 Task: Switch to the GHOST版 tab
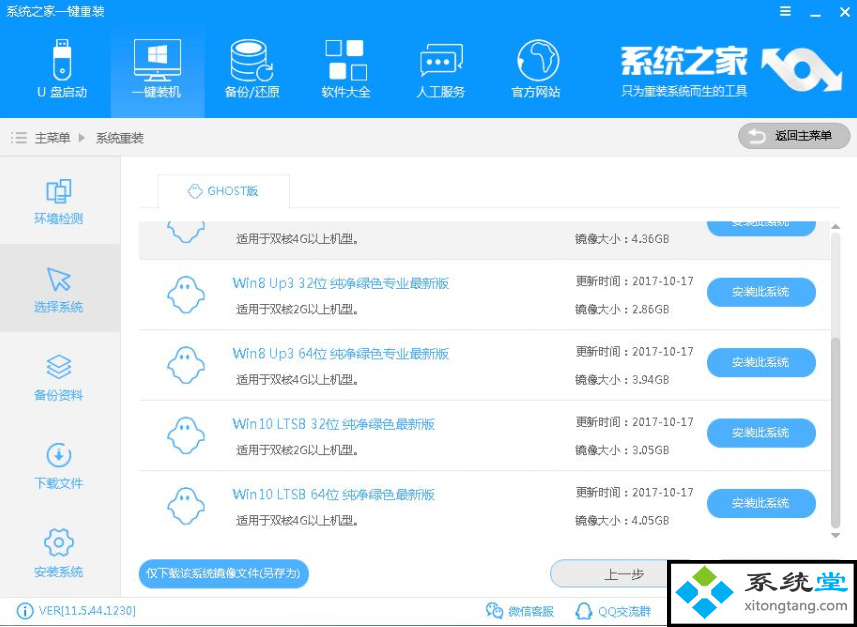(x=224, y=191)
